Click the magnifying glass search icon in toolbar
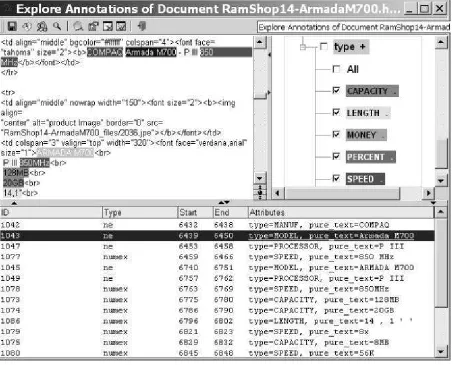The width and height of the screenshot is (453, 365). click(57, 26)
